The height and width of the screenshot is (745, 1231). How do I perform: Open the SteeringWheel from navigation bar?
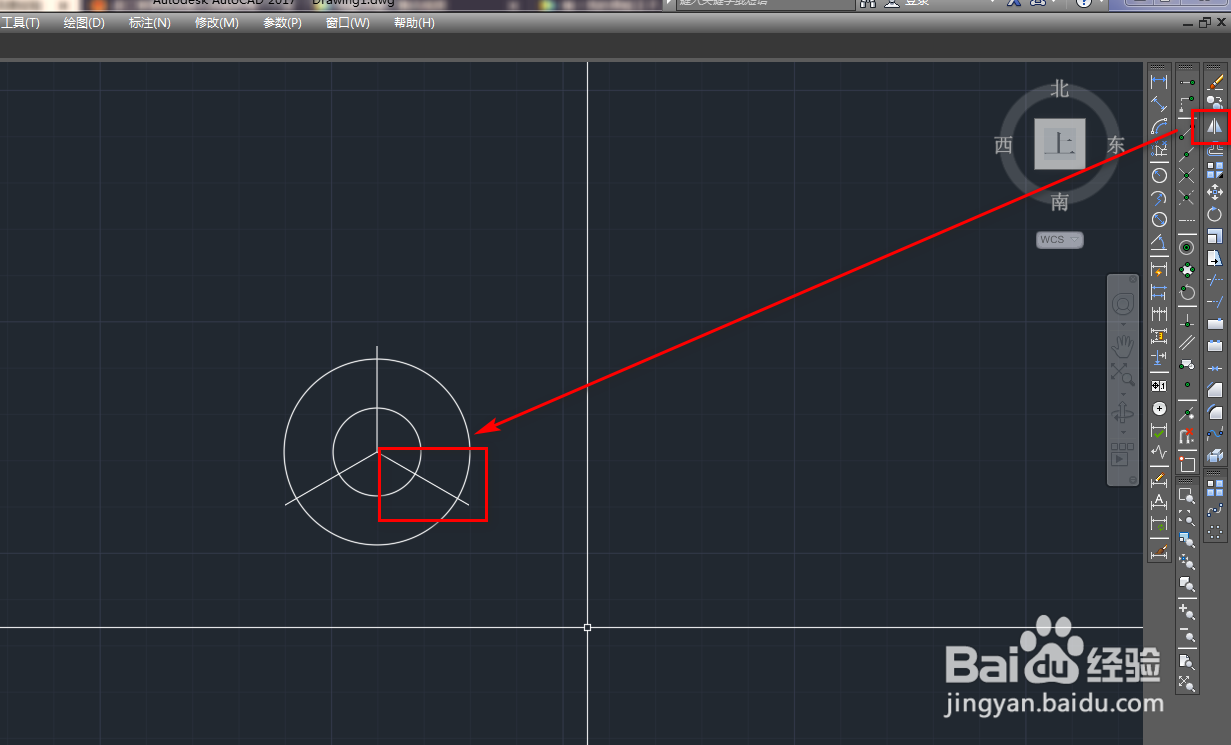[1123, 304]
